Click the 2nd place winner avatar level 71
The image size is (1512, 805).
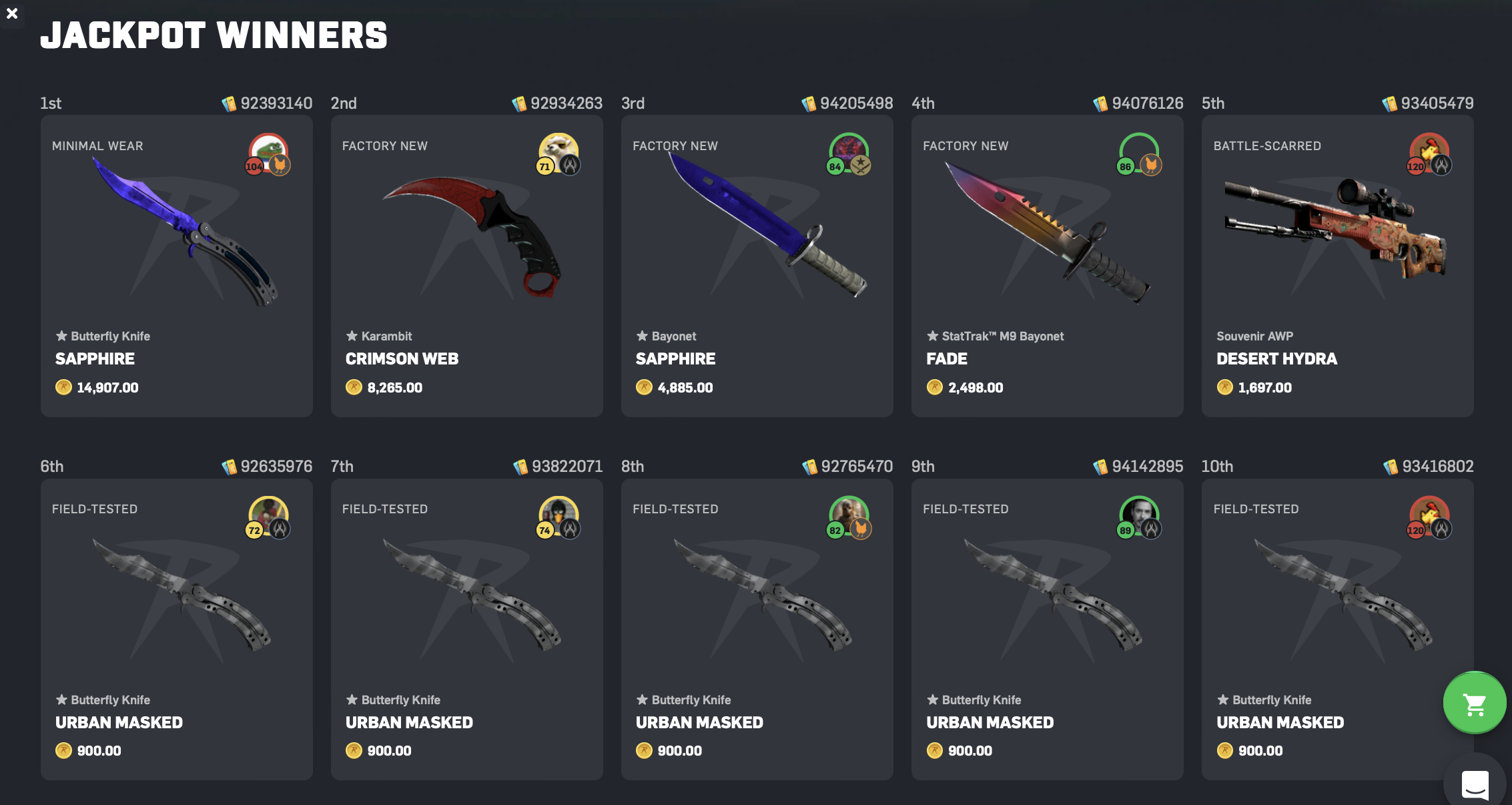(558, 153)
